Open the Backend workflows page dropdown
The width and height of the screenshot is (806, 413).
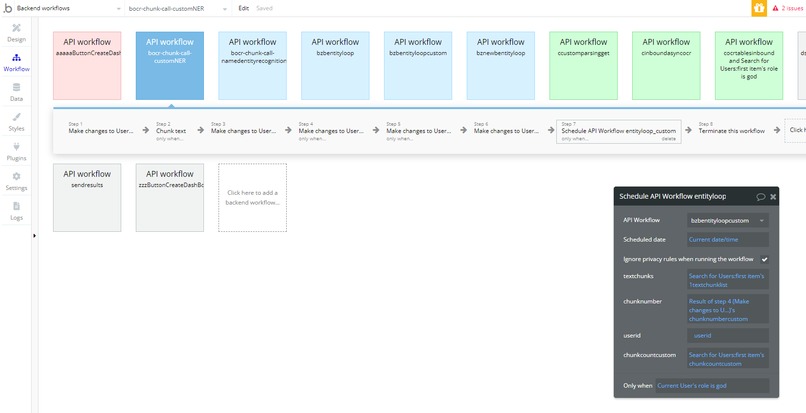click(x=69, y=8)
